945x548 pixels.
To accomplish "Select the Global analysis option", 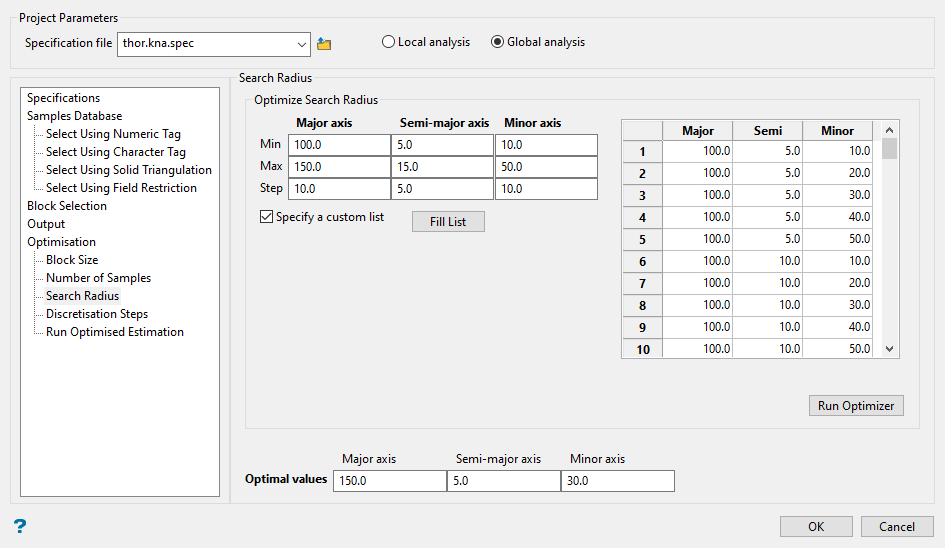I will (497, 43).
